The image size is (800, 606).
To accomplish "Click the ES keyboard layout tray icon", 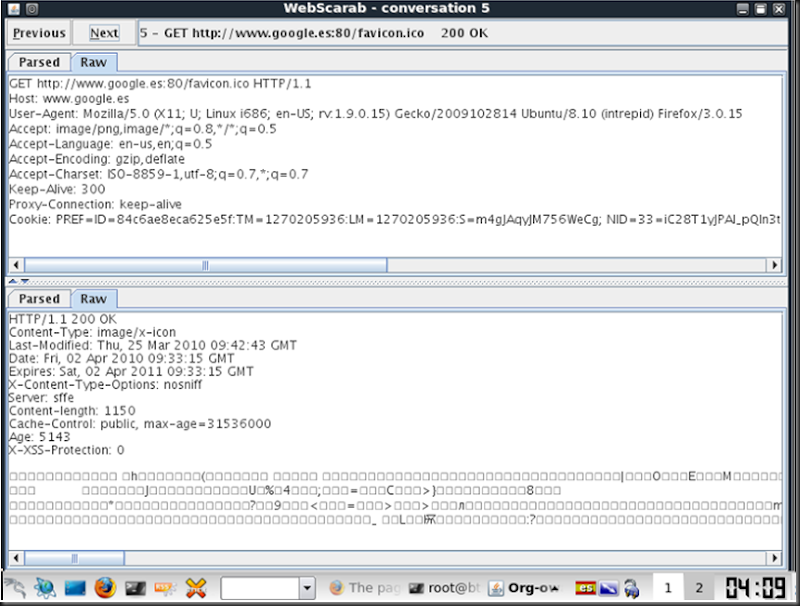I will tap(585, 588).
